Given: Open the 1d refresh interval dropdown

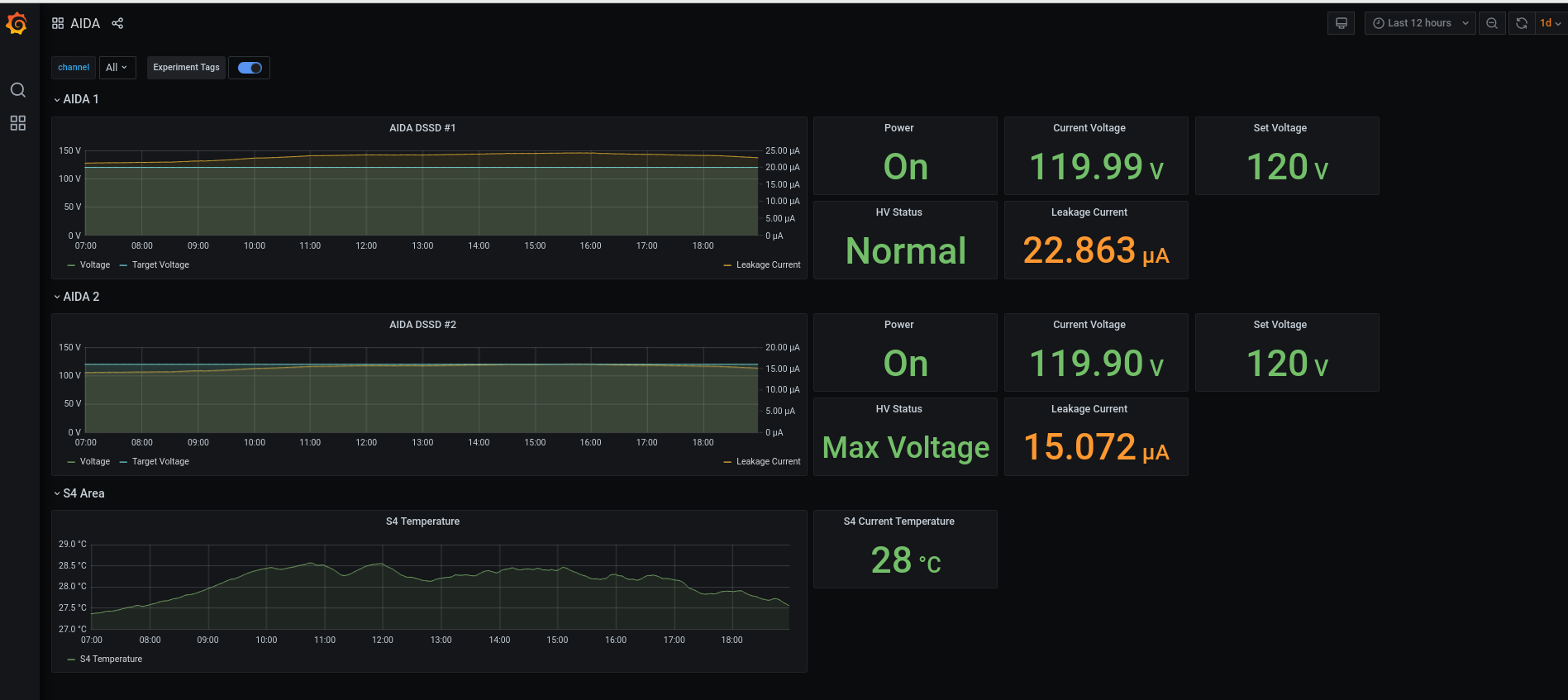Looking at the screenshot, I should pyautogui.click(x=1550, y=23).
